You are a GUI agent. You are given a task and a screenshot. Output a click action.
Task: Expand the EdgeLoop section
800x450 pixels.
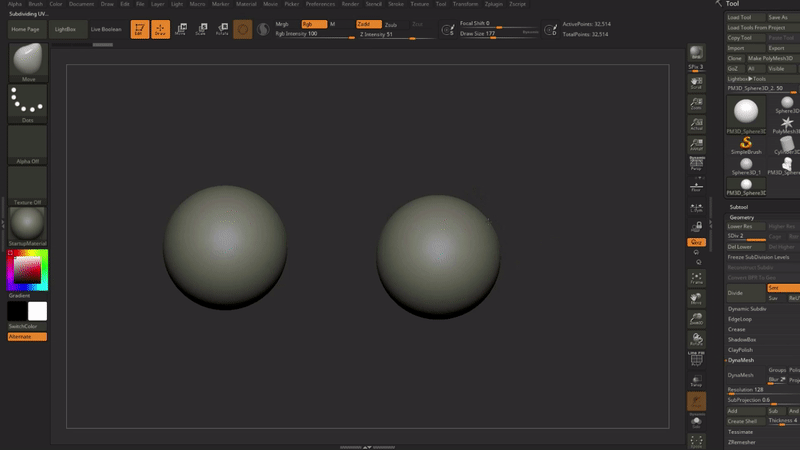point(740,319)
